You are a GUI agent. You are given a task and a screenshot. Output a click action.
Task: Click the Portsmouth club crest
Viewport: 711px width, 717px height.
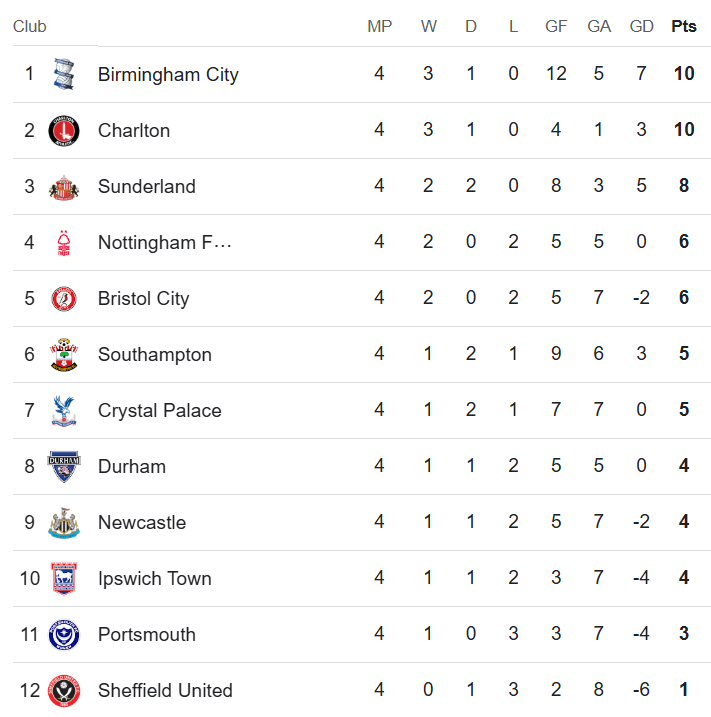64,634
